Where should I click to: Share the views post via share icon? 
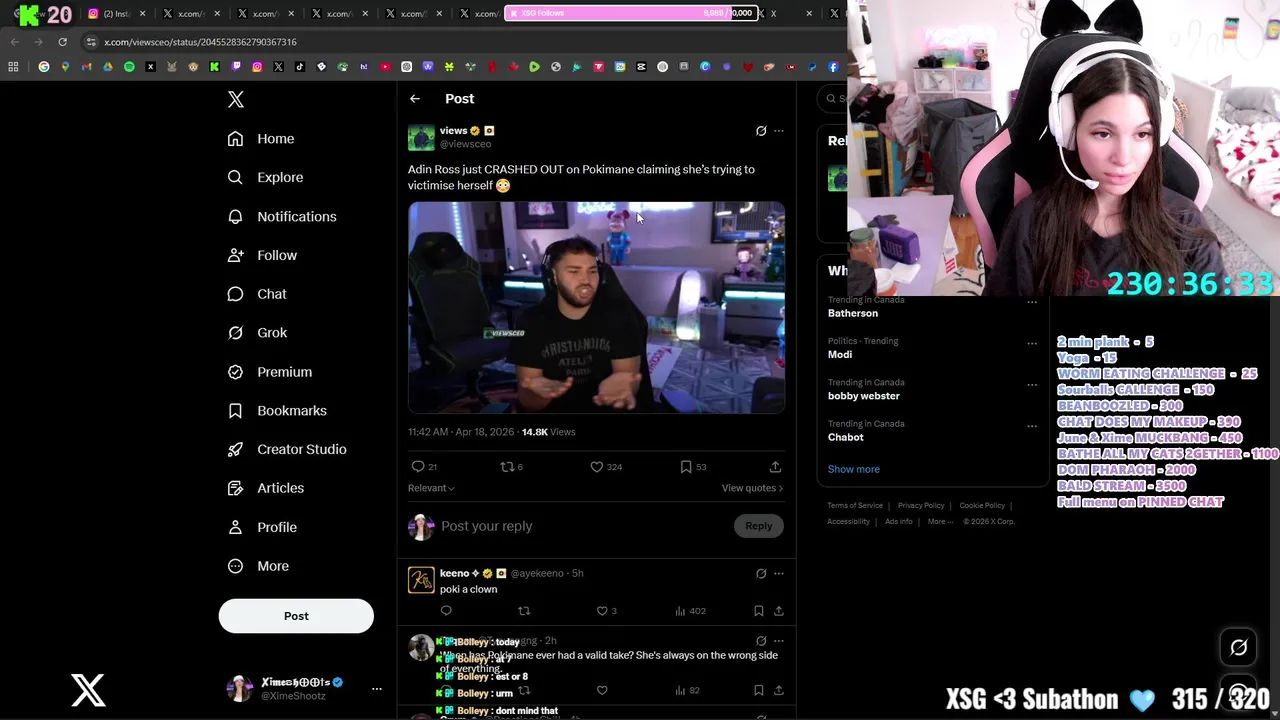775,467
